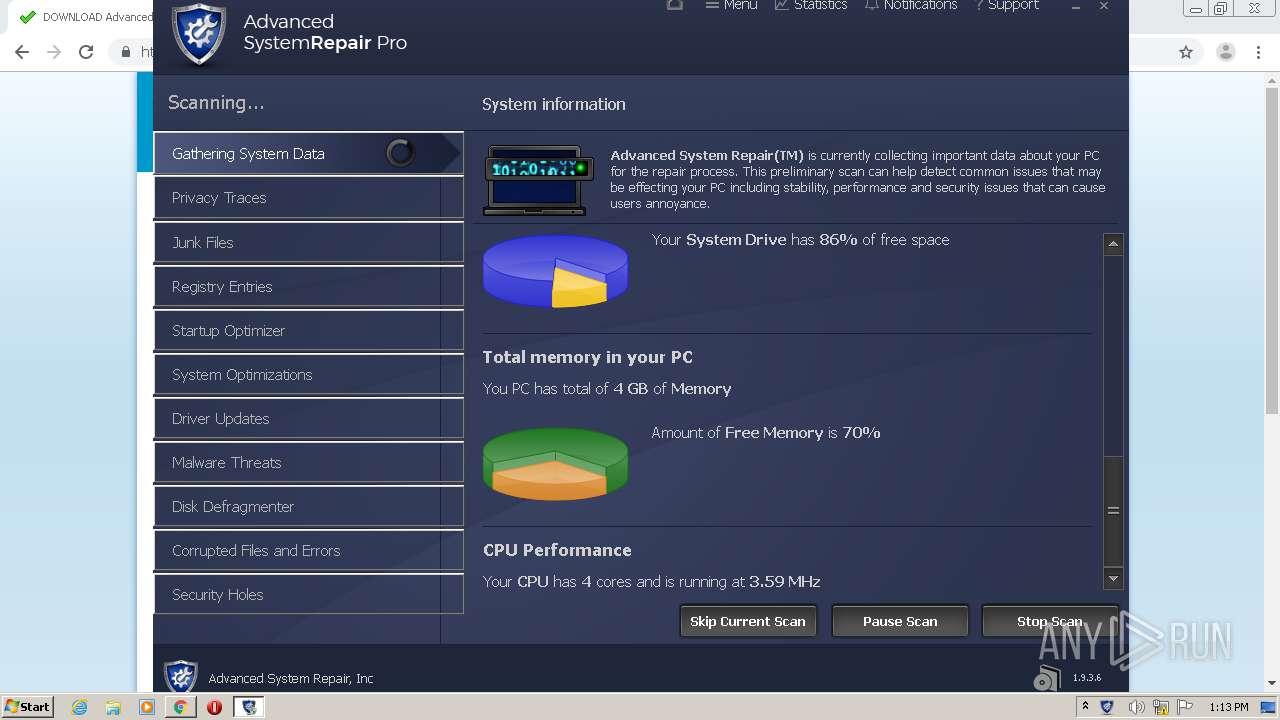The width and height of the screenshot is (1280, 720).
Task: Select System Optimizations scan step
Action: pyautogui.click(x=308, y=374)
